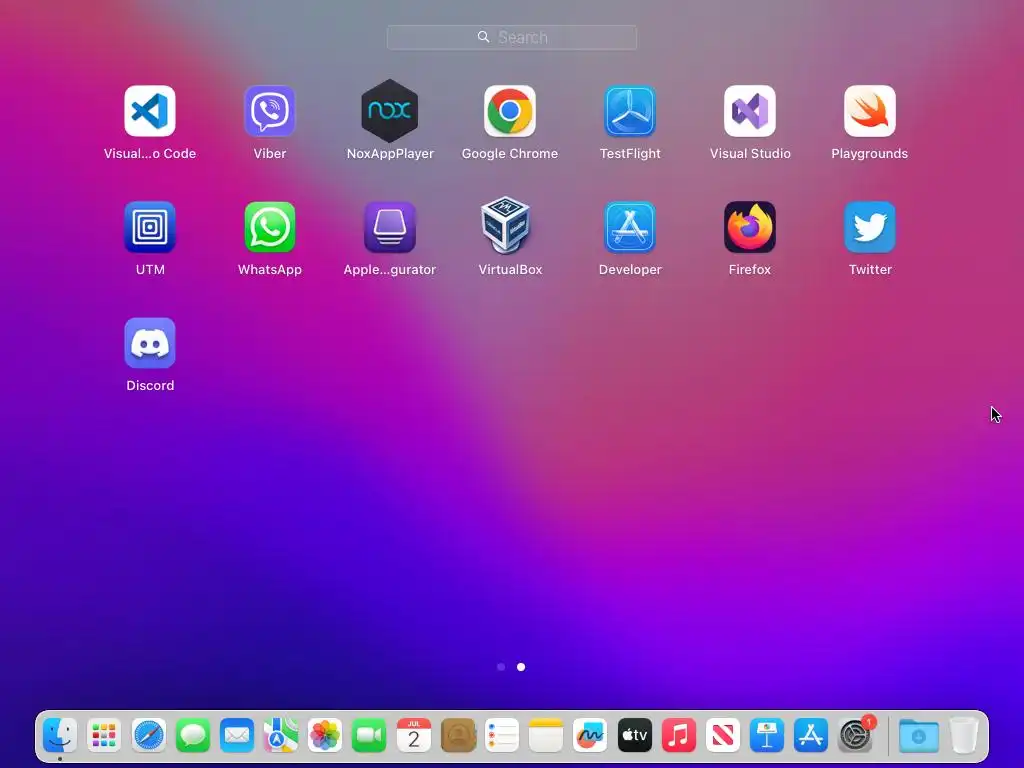This screenshot has height=768, width=1024.
Task: Open Safari from the Dock
Action: click(x=148, y=735)
